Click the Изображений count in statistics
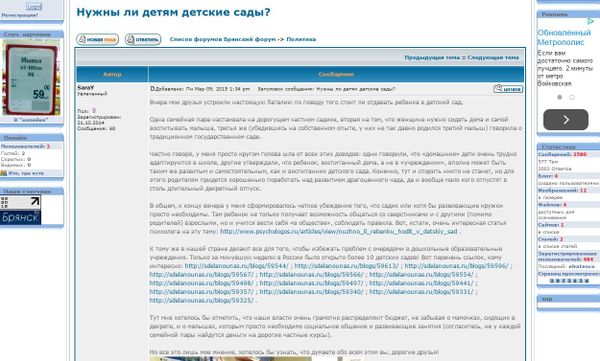The height and width of the screenshot is (361, 600). (x=583, y=190)
